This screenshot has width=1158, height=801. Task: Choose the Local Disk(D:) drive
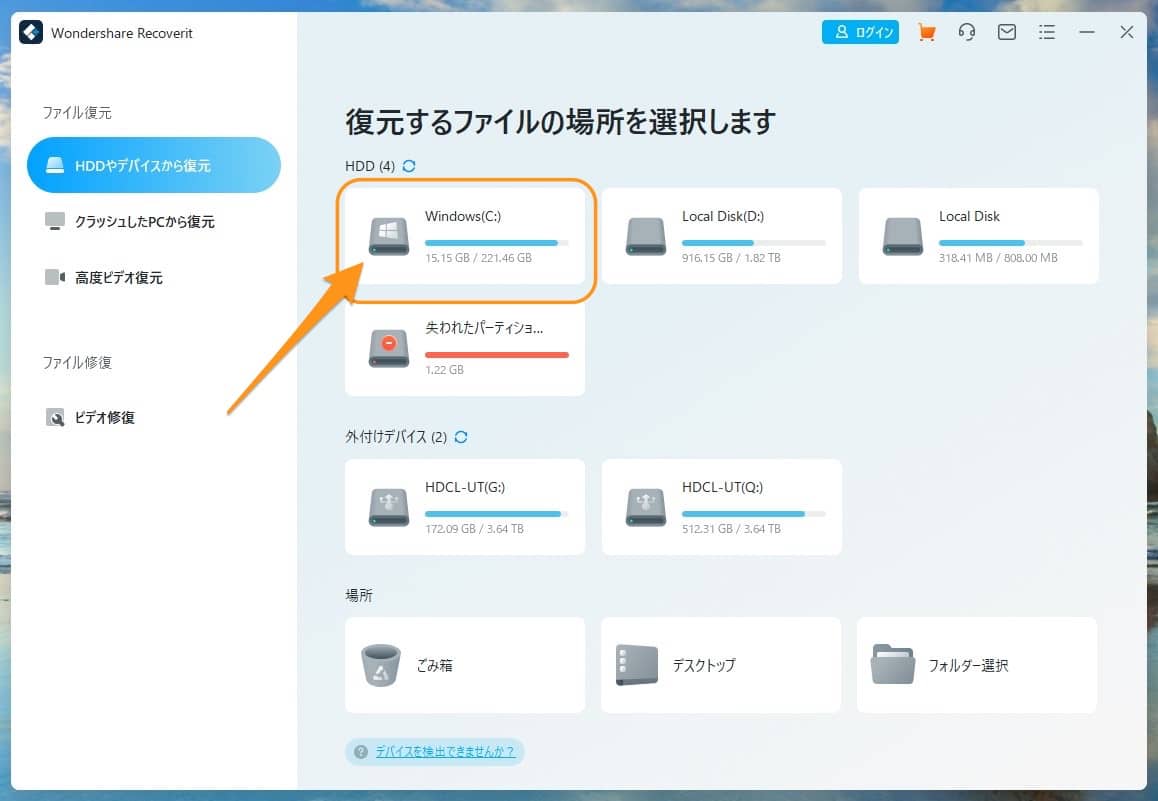pyautogui.click(x=721, y=237)
